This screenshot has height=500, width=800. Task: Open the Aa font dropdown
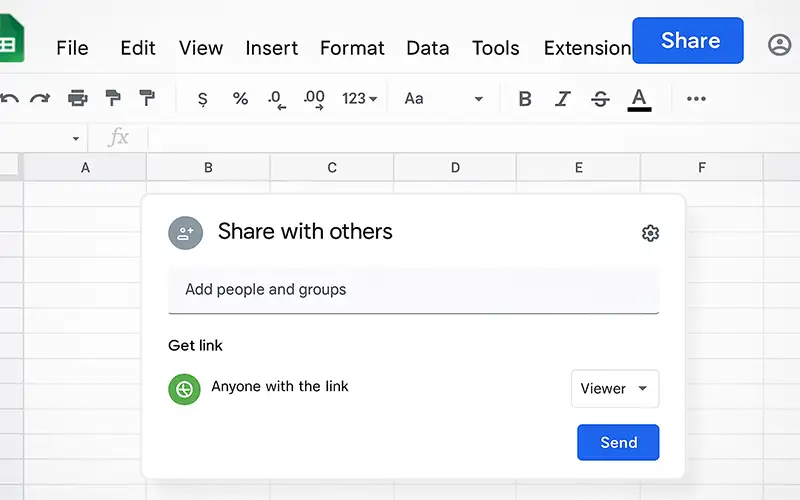click(x=443, y=98)
